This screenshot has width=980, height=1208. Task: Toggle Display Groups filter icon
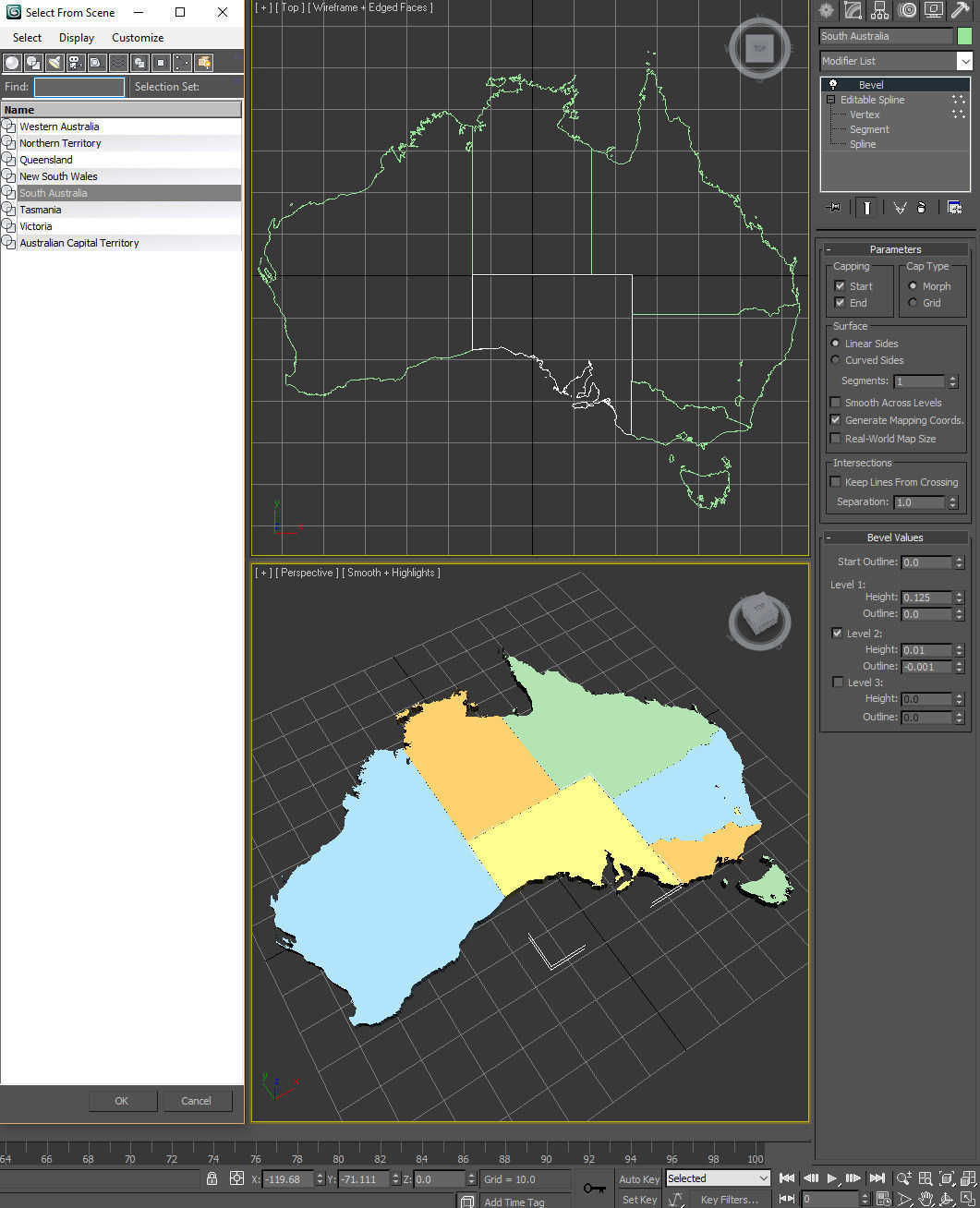(139, 63)
